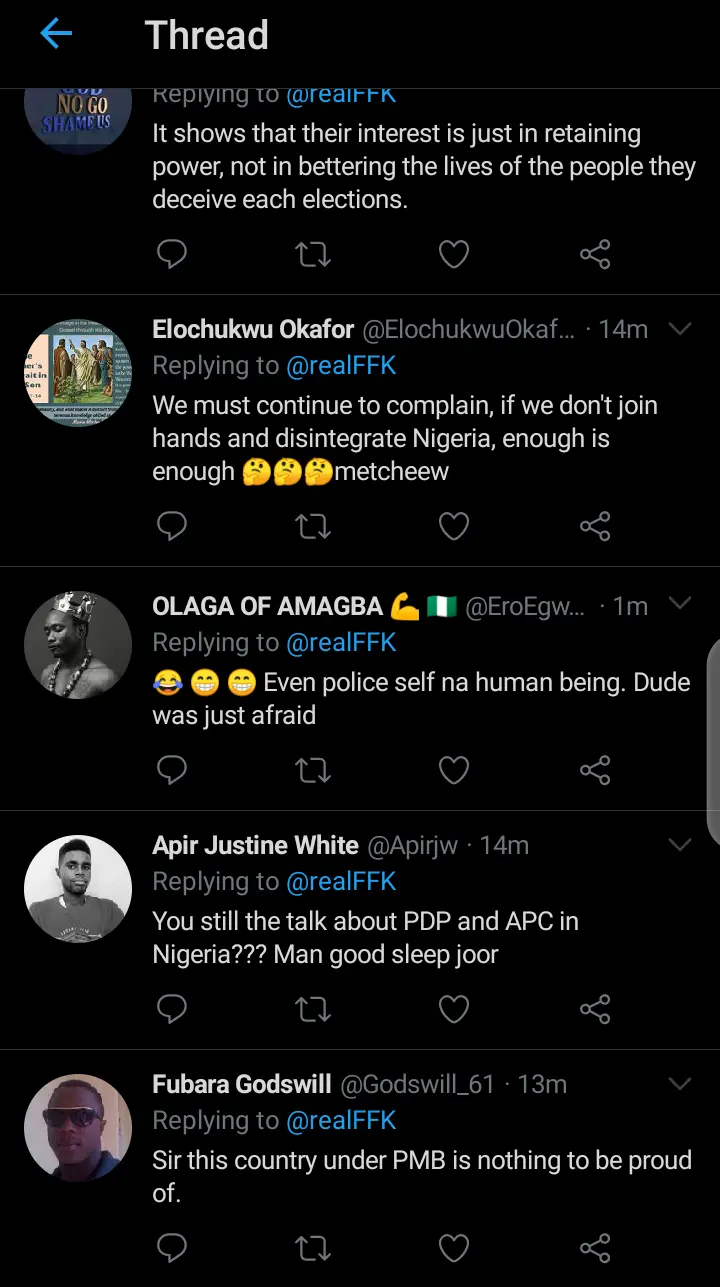
Task: Like Apir Justine White's tweet
Action: 454,1010
